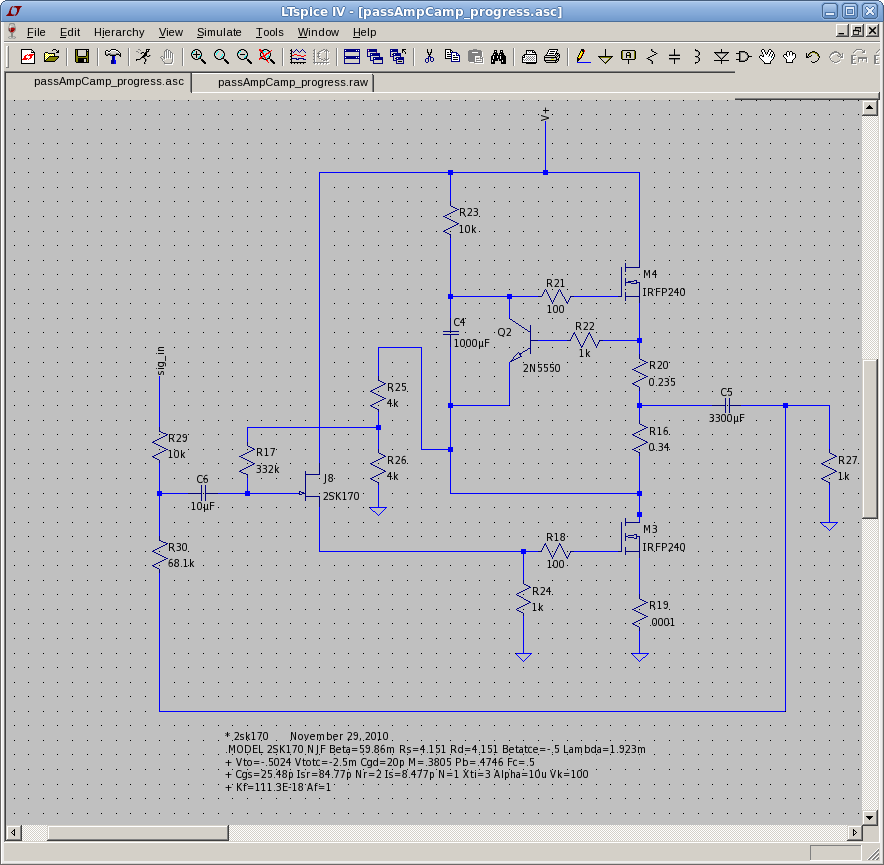Click the sig_in net label
The width and height of the screenshot is (884, 865).
160,361
